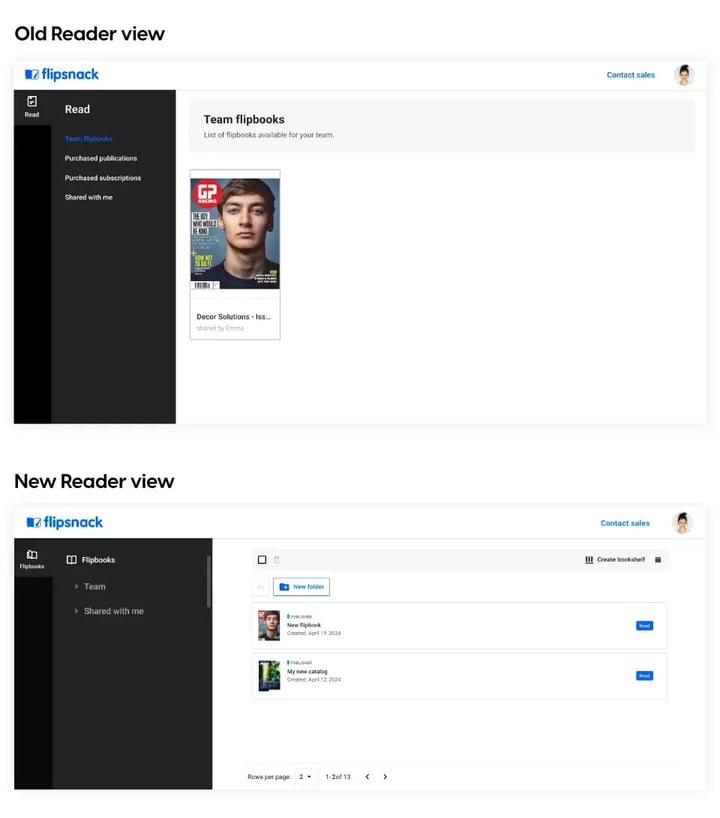Click Read button for New flipbook
The image size is (720, 818).
[x=644, y=625]
